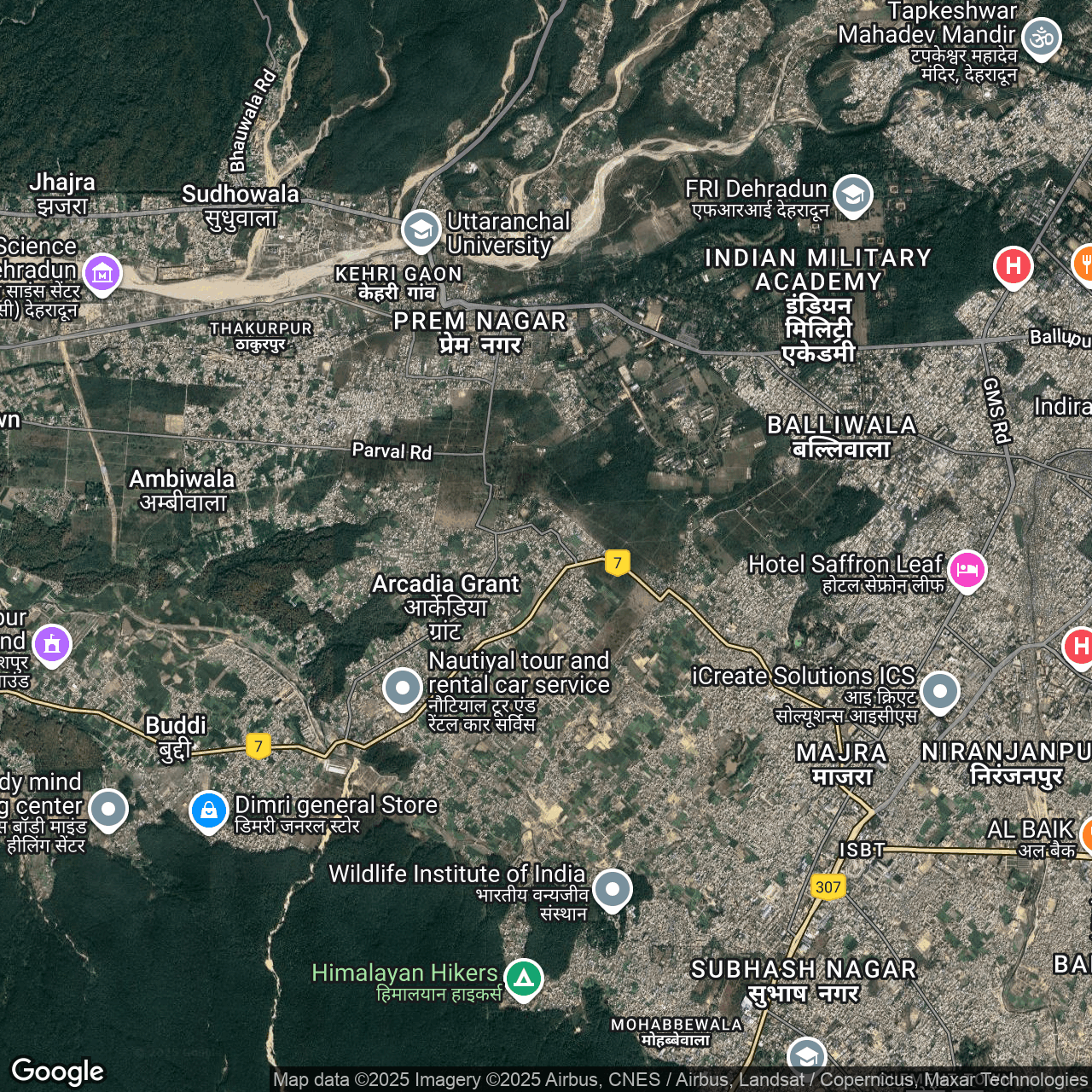Click the Tapkeshwar Mahadev Mandir temple marker
This screenshot has height=1092, width=1092.
1042,38
